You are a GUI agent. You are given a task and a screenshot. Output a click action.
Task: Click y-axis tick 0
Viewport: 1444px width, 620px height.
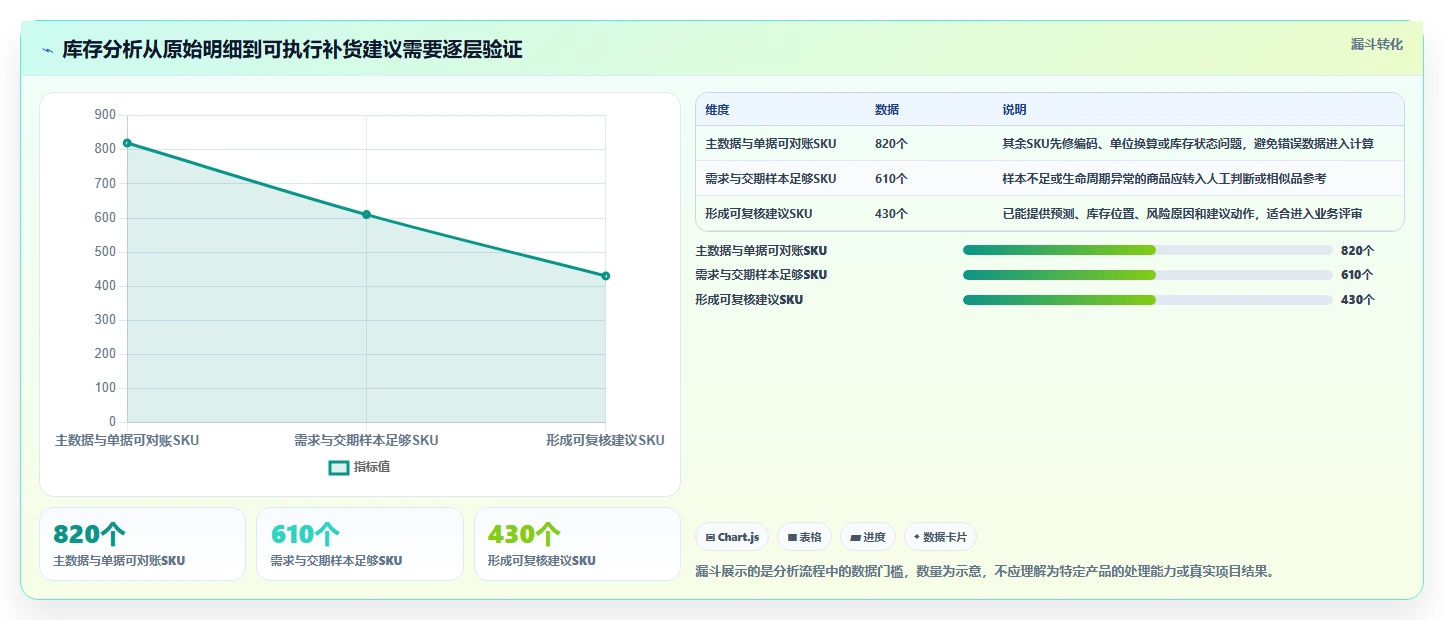112,422
